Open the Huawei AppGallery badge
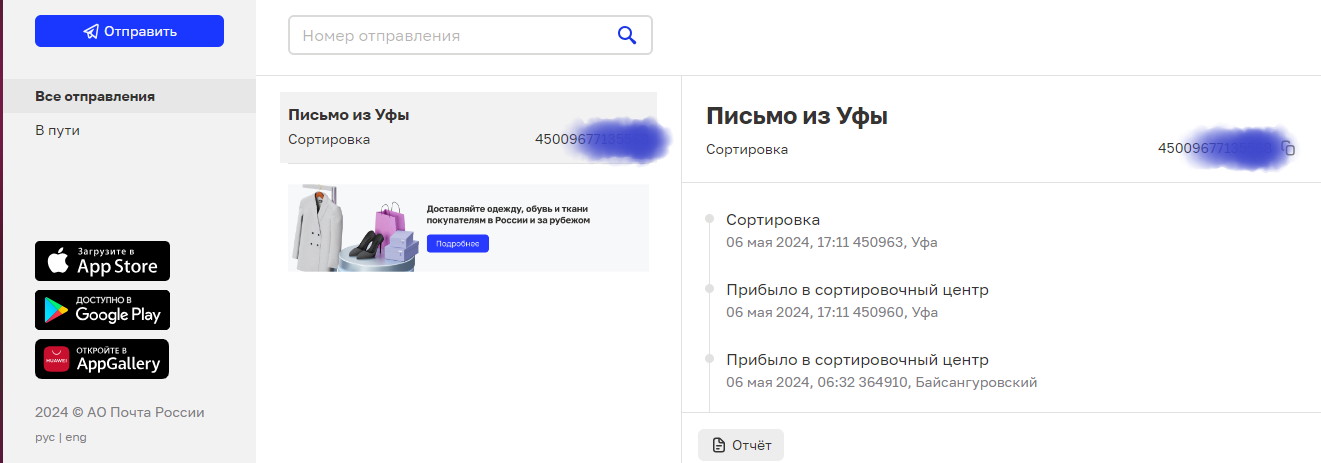 pos(102,359)
